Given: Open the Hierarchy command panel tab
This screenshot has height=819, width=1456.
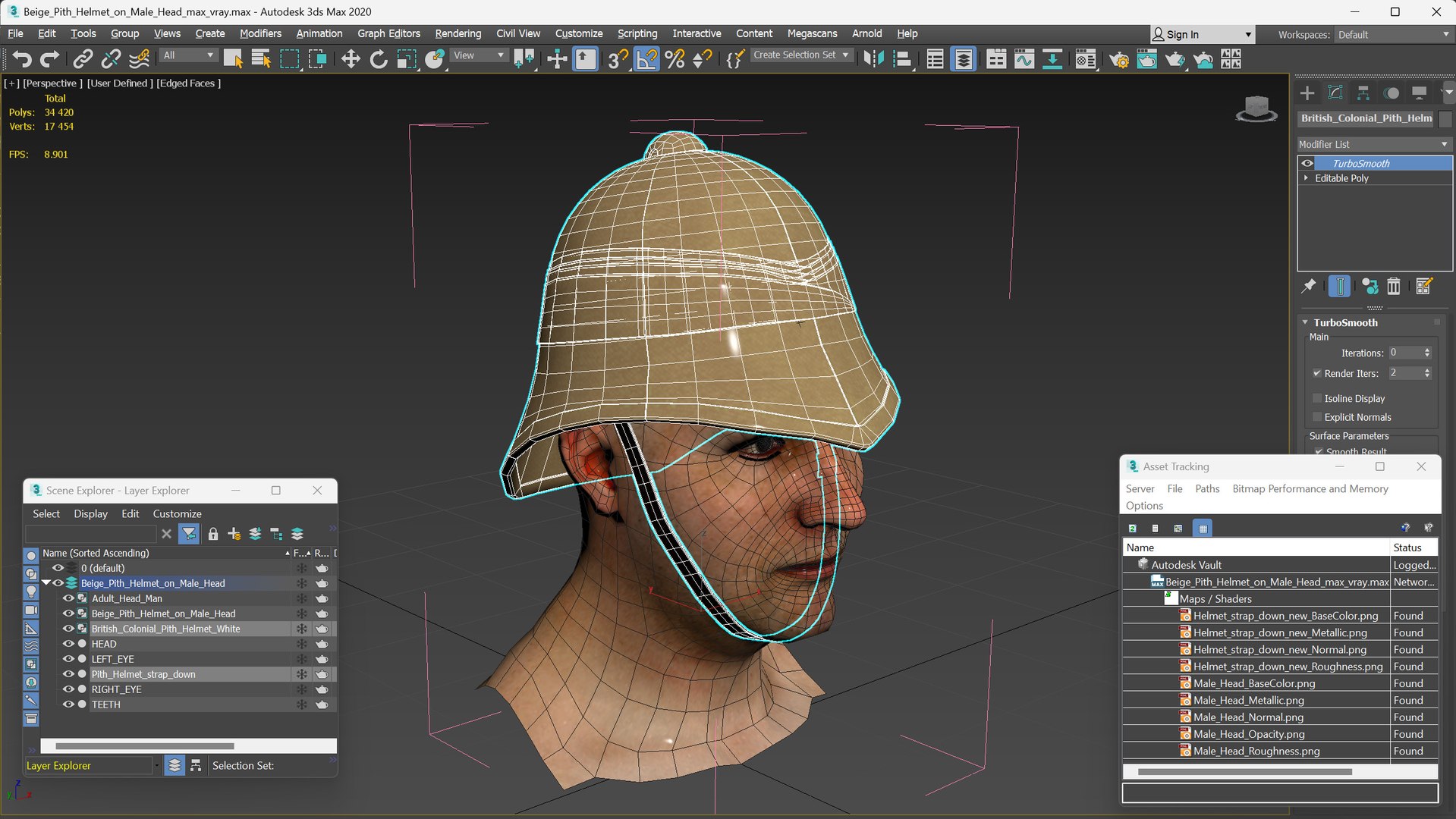Looking at the screenshot, I should tap(1363, 93).
